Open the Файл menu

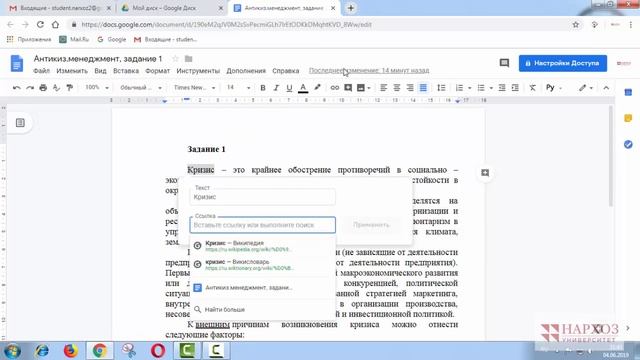41,71
